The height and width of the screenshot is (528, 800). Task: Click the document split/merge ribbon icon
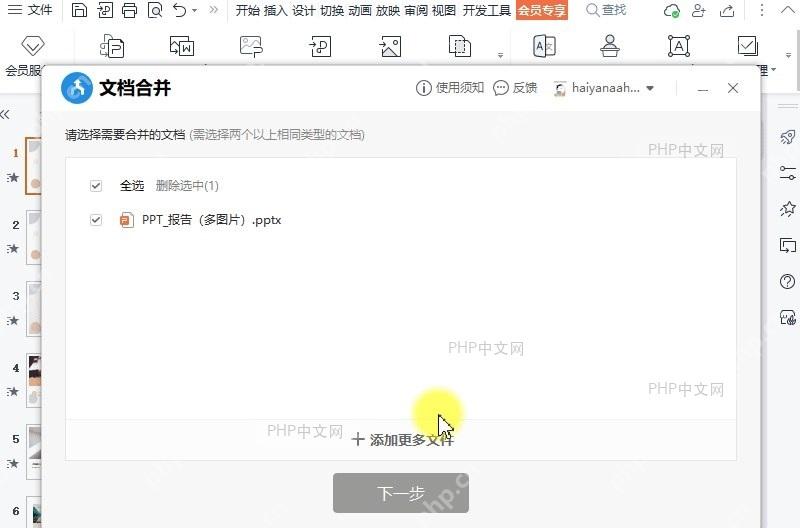click(x=460, y=46)
